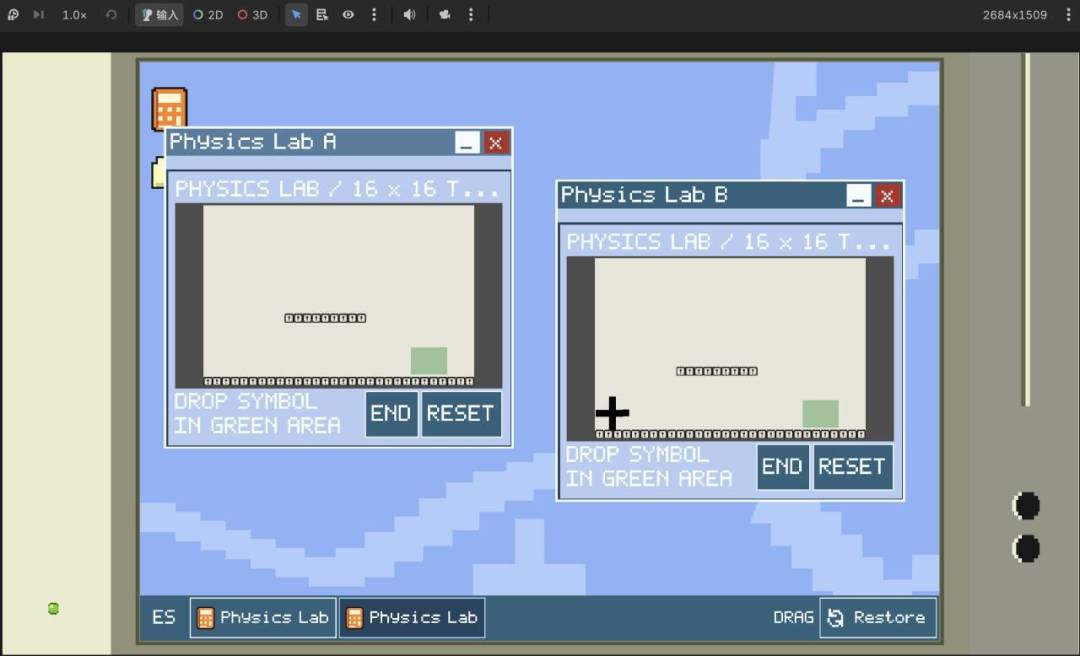The height and width of the screenshot is (656, 1080).
Task: Click the green area in Physics Lab A
Action: click(x=428, y=360)
